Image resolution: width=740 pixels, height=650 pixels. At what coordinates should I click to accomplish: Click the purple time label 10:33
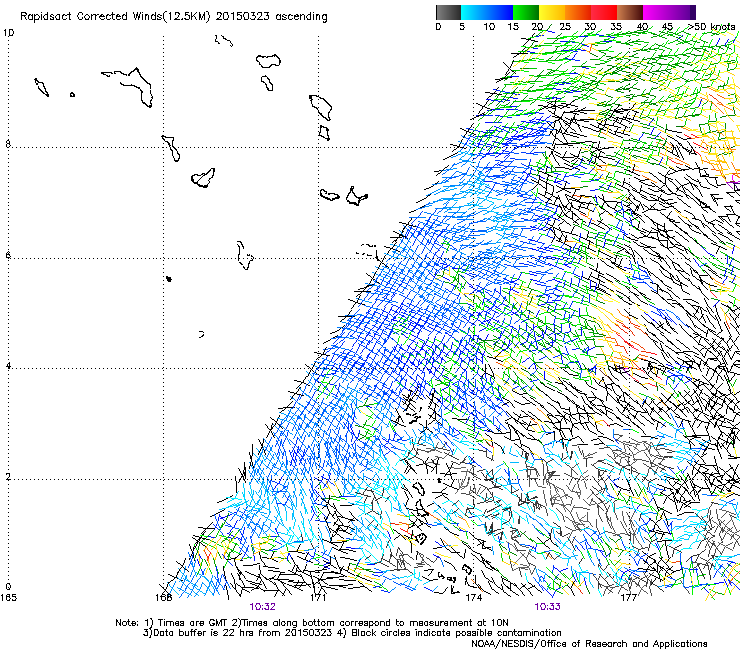coord(547,607)
